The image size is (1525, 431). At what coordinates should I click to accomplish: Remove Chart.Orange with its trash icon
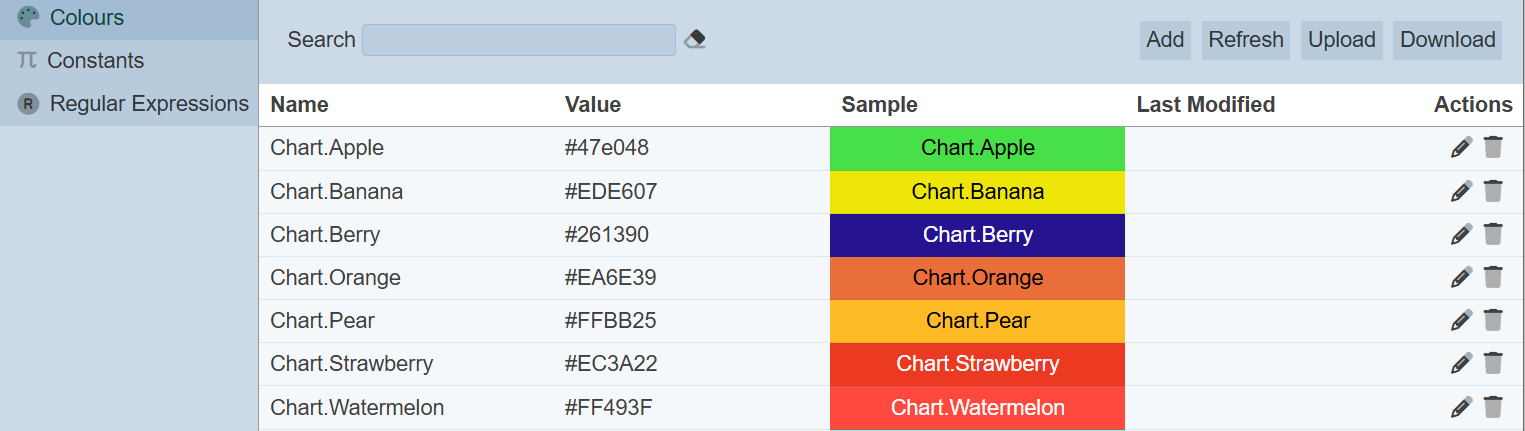pos(1493,277)
